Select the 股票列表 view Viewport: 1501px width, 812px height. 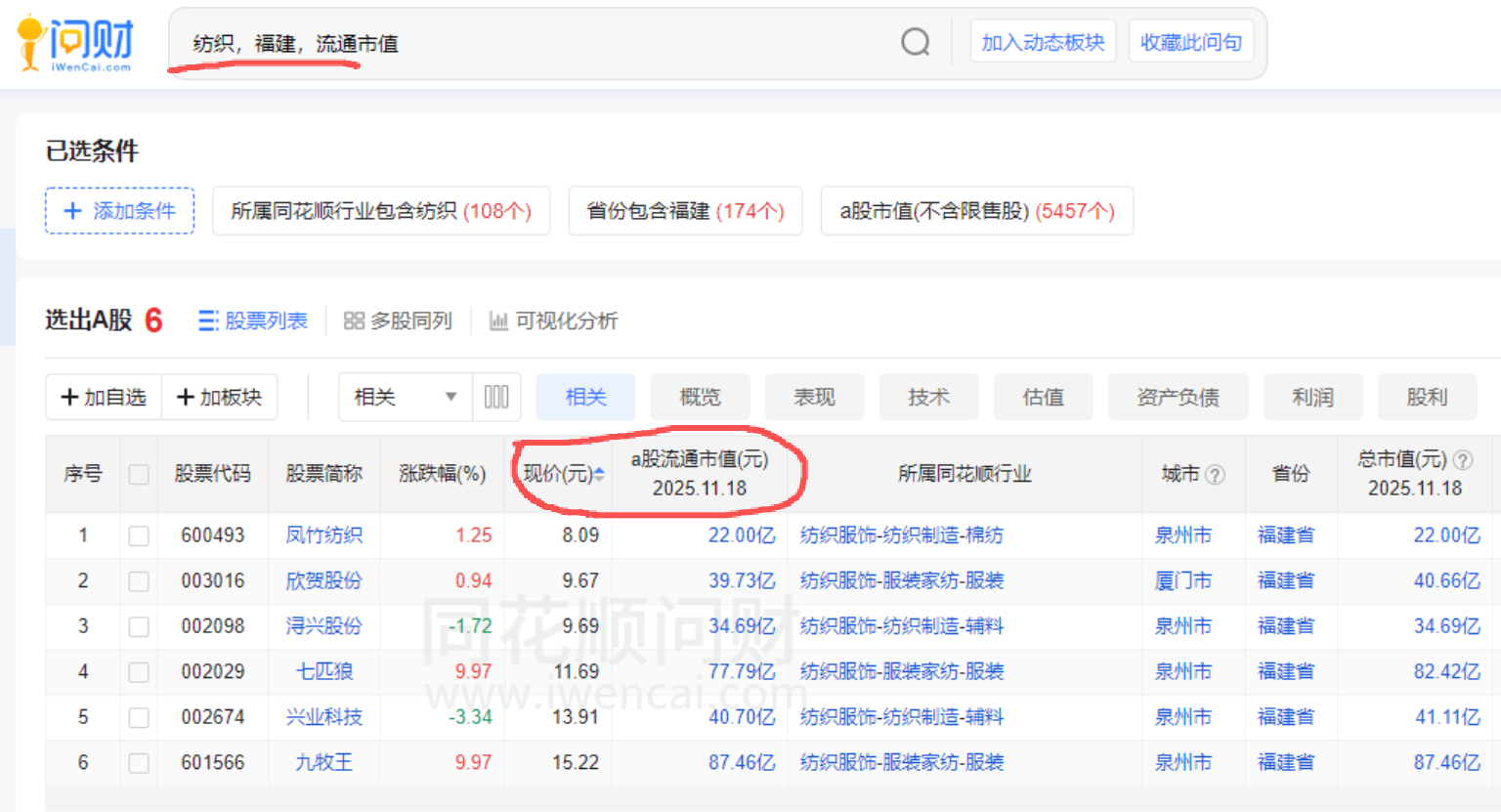[x=253, y=321]
